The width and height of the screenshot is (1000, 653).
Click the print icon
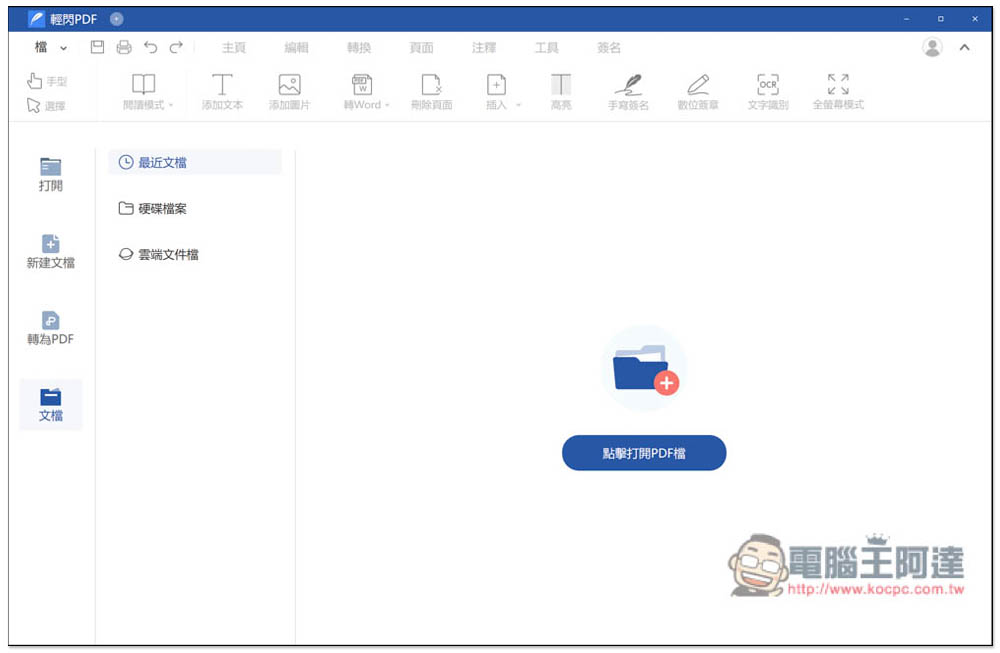click(124, 47)
